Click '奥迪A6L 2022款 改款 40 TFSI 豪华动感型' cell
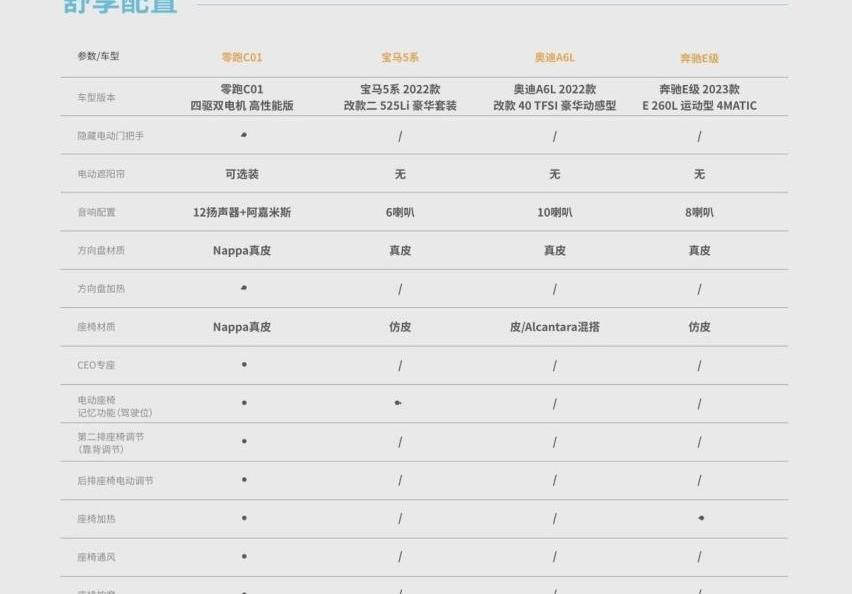 tap(555, 97)
